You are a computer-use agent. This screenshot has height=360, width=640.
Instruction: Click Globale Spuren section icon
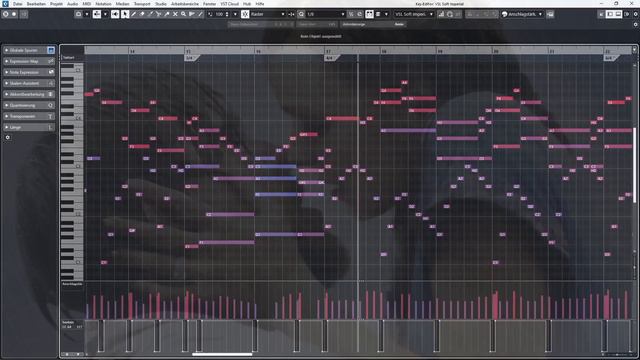(51, 50)
